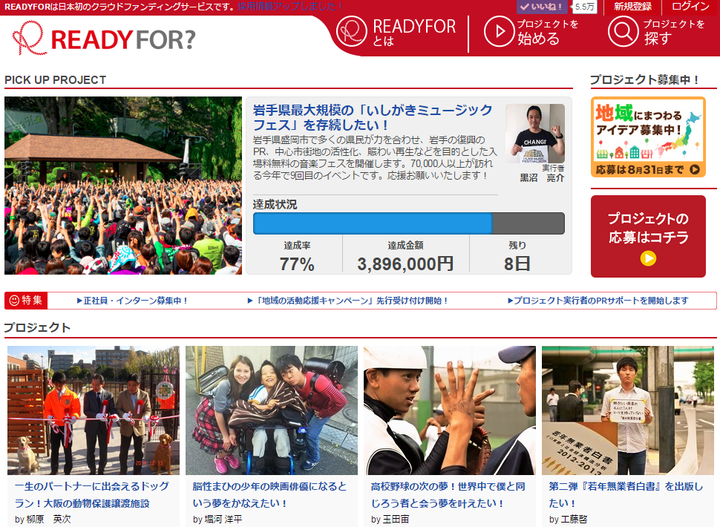720x527 pixels.
Task: Open 'プロジェクト実行者のPRサポート' feature link
Action: coord(598,301)
